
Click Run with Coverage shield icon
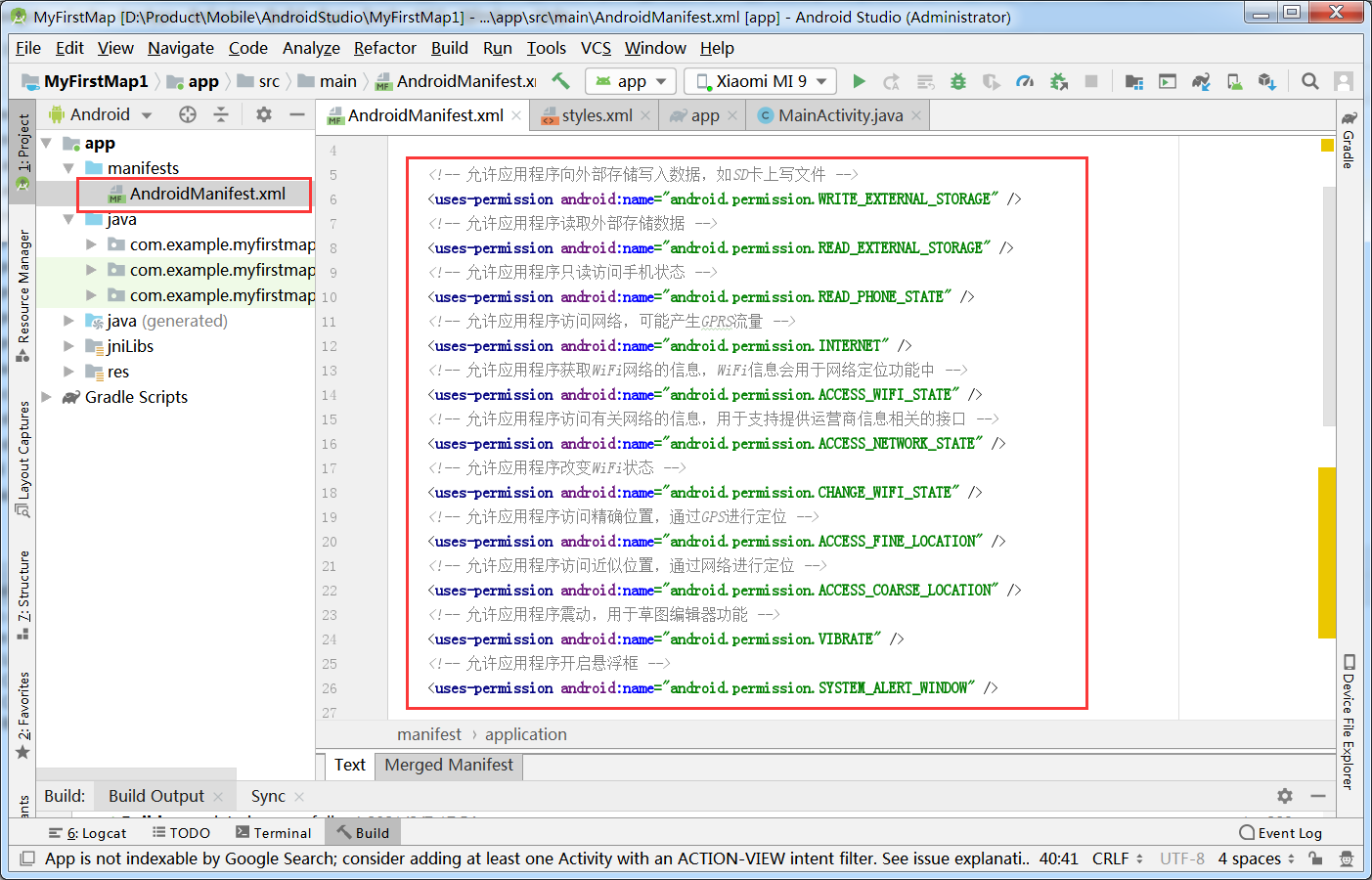[x=992, y=81]
